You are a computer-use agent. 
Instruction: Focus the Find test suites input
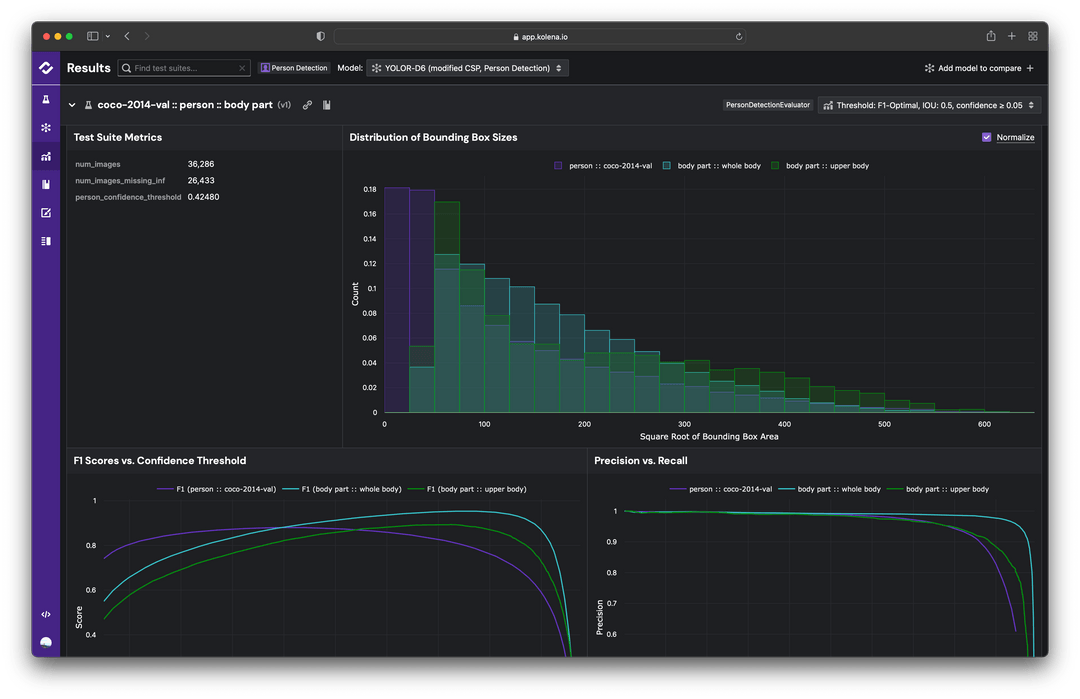(183, 68)
